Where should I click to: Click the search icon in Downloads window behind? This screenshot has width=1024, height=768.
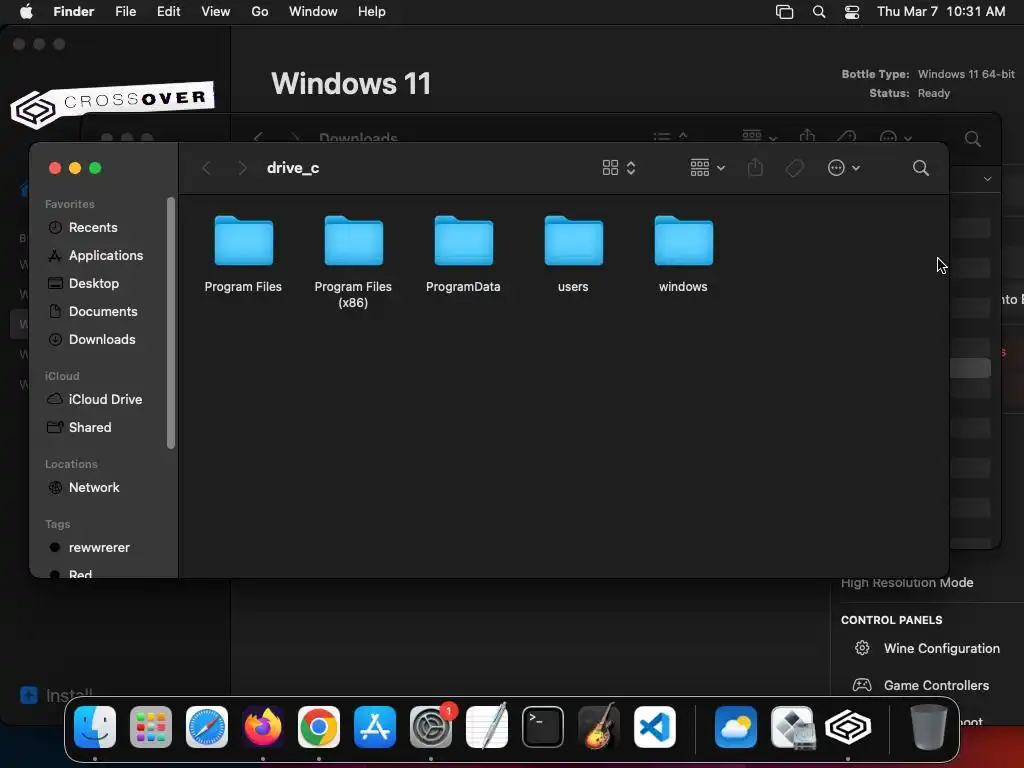[x=972, y=138]
